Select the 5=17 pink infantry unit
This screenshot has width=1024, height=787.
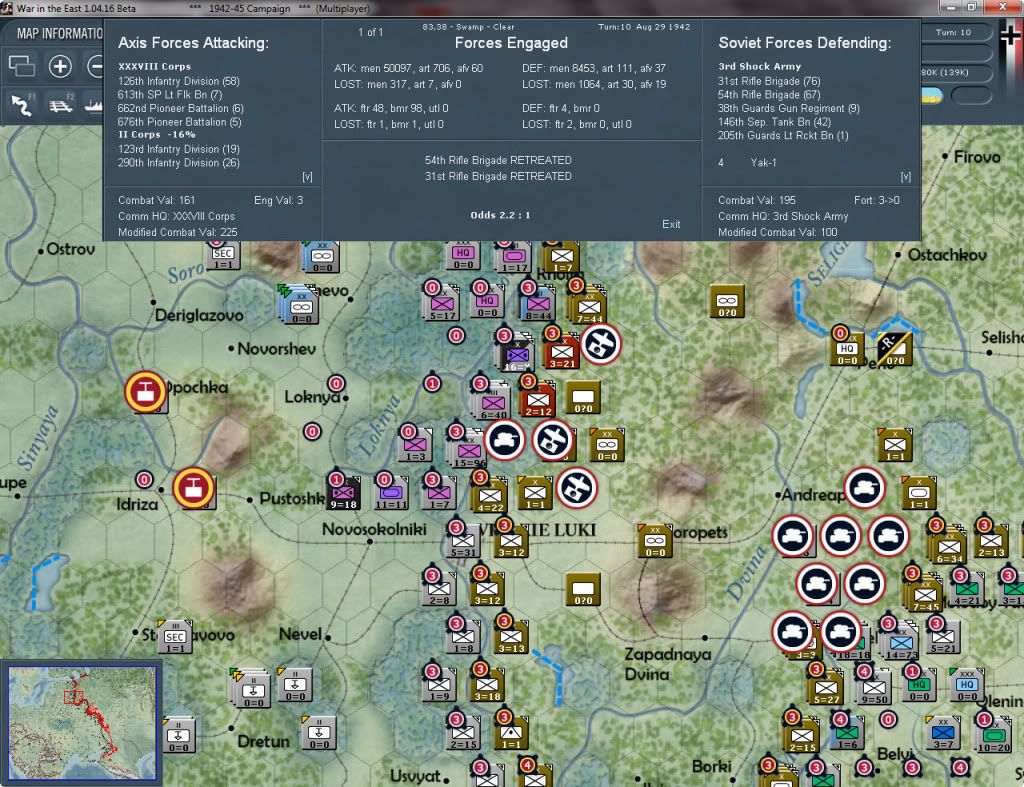tap(441, 304)
